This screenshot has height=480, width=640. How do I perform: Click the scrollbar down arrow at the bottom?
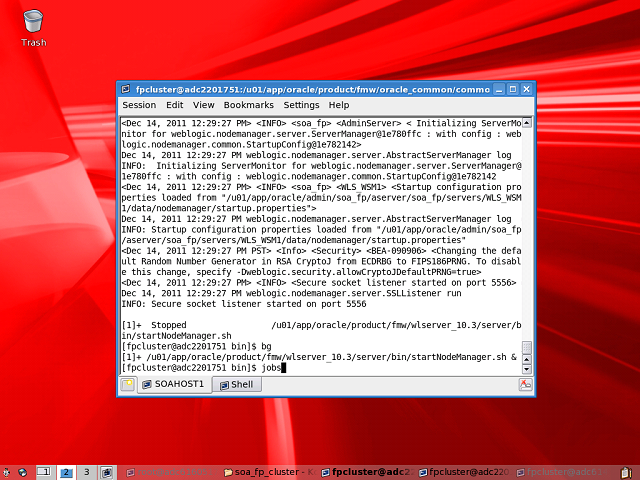point(527,369)
